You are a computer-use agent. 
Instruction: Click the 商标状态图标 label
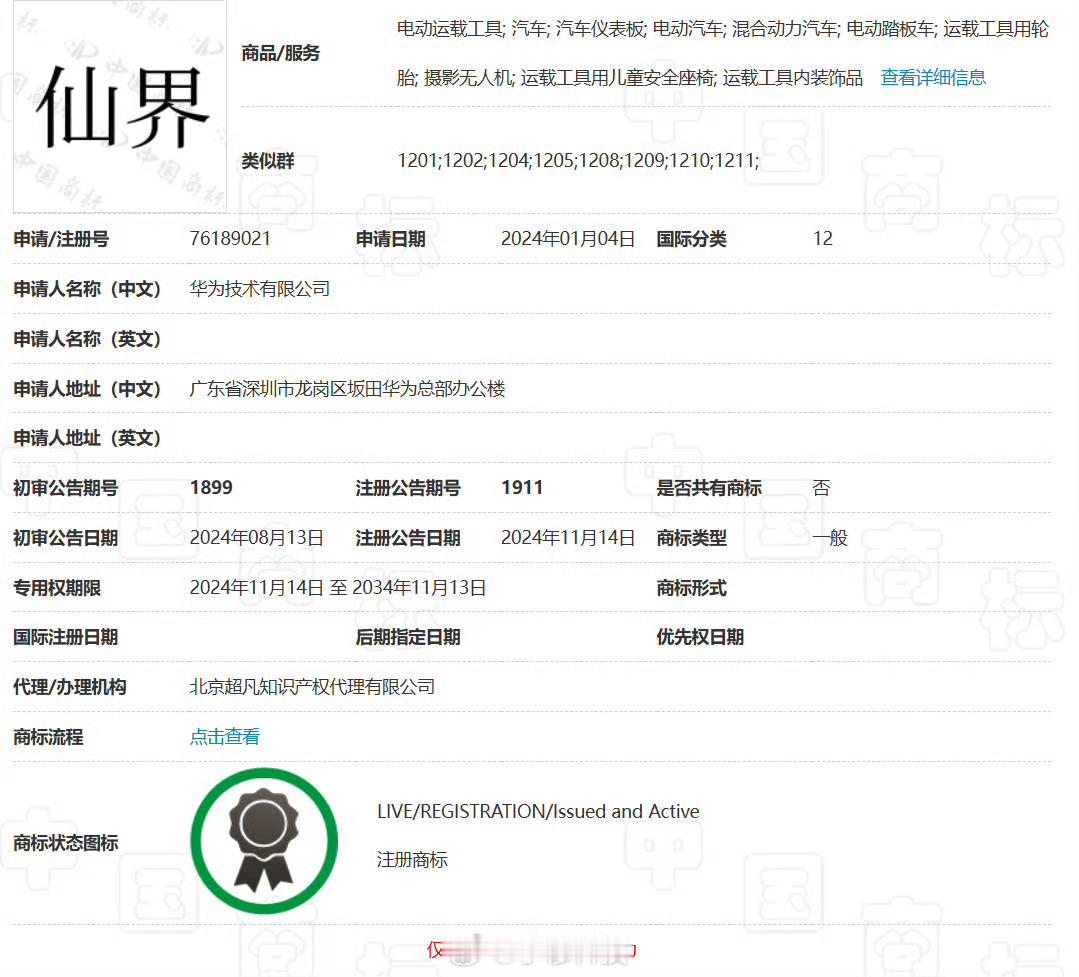point(65,843)
